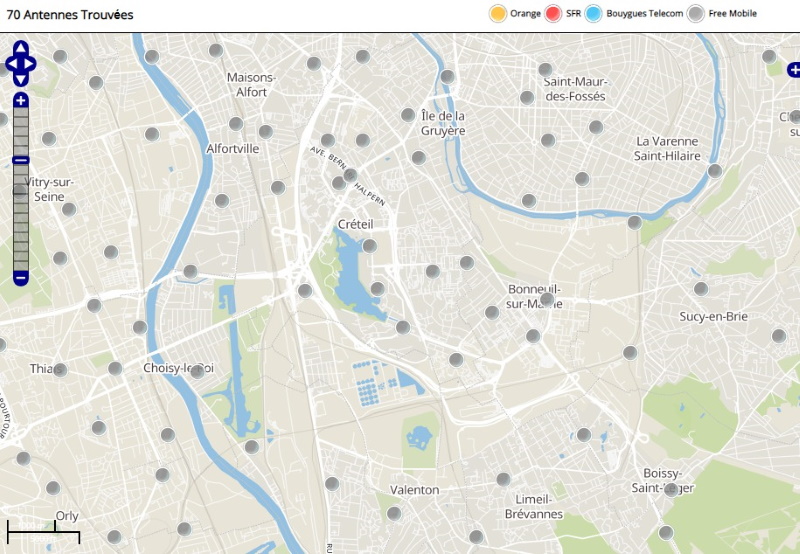The width and height of the screenshot is (800, 554).
Task: Click the orange circle in the legend
Action: [497, 14]
